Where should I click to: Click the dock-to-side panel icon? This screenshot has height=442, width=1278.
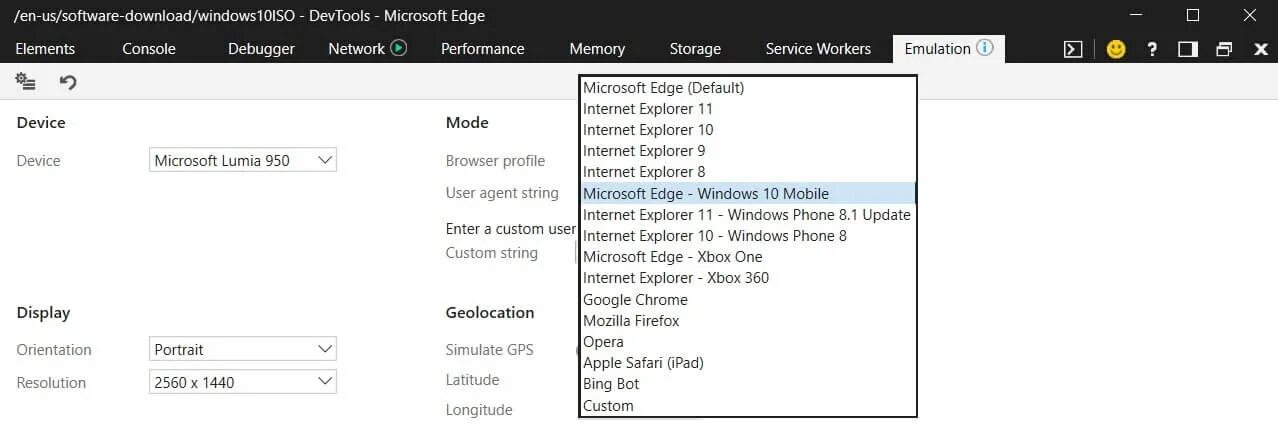click(x=1188, y=49)
